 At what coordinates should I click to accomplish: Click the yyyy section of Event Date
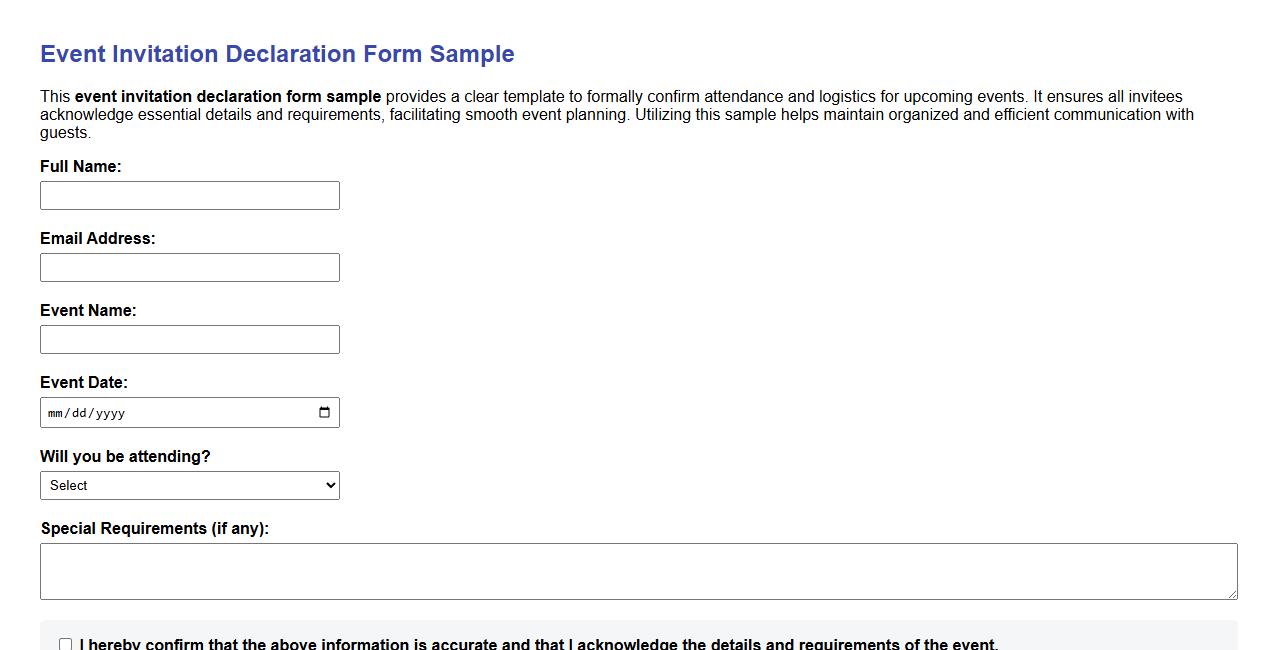[112, 412]
